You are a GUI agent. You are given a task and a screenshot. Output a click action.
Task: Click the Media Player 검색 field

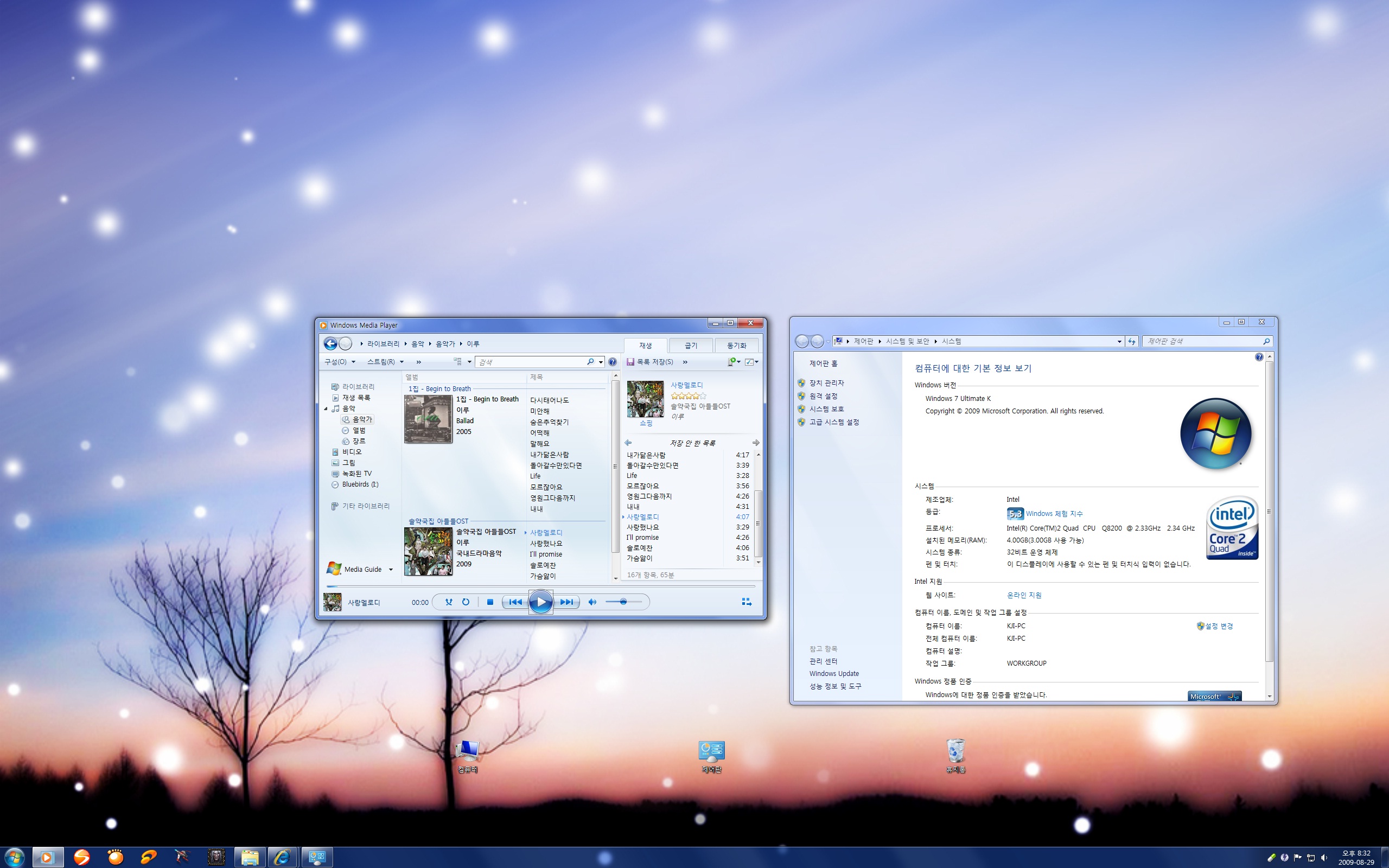coord(531,362)
